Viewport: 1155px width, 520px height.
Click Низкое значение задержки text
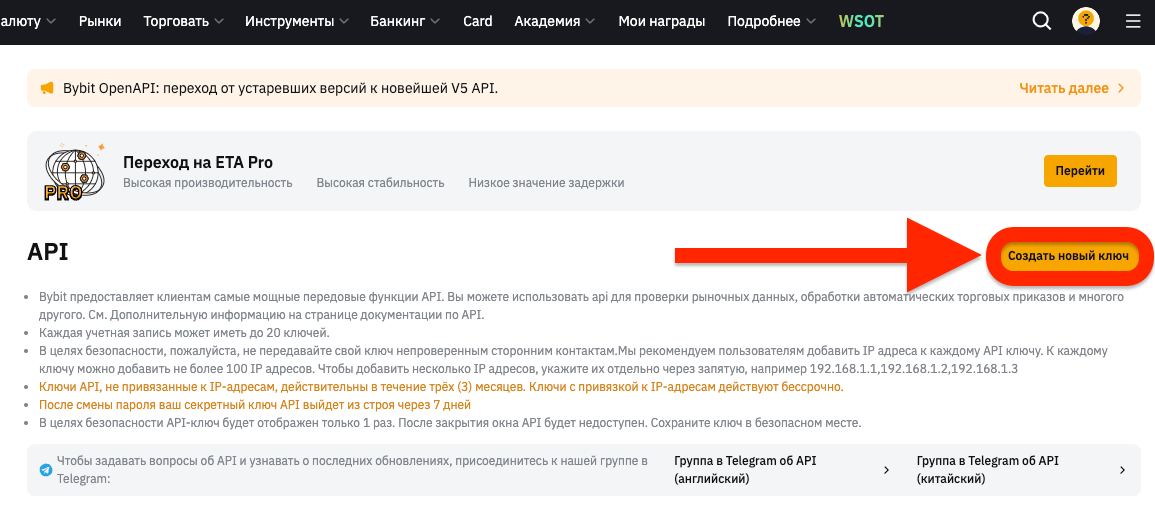point(547,183)
